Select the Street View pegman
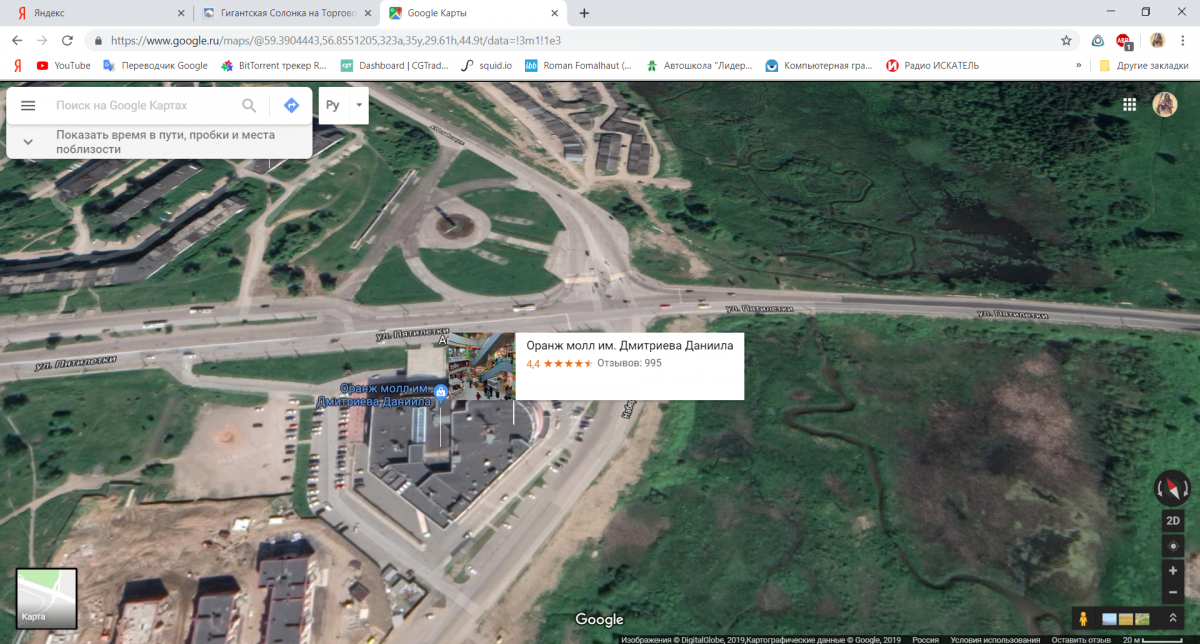1200x644 pixels. (1083, 619)
